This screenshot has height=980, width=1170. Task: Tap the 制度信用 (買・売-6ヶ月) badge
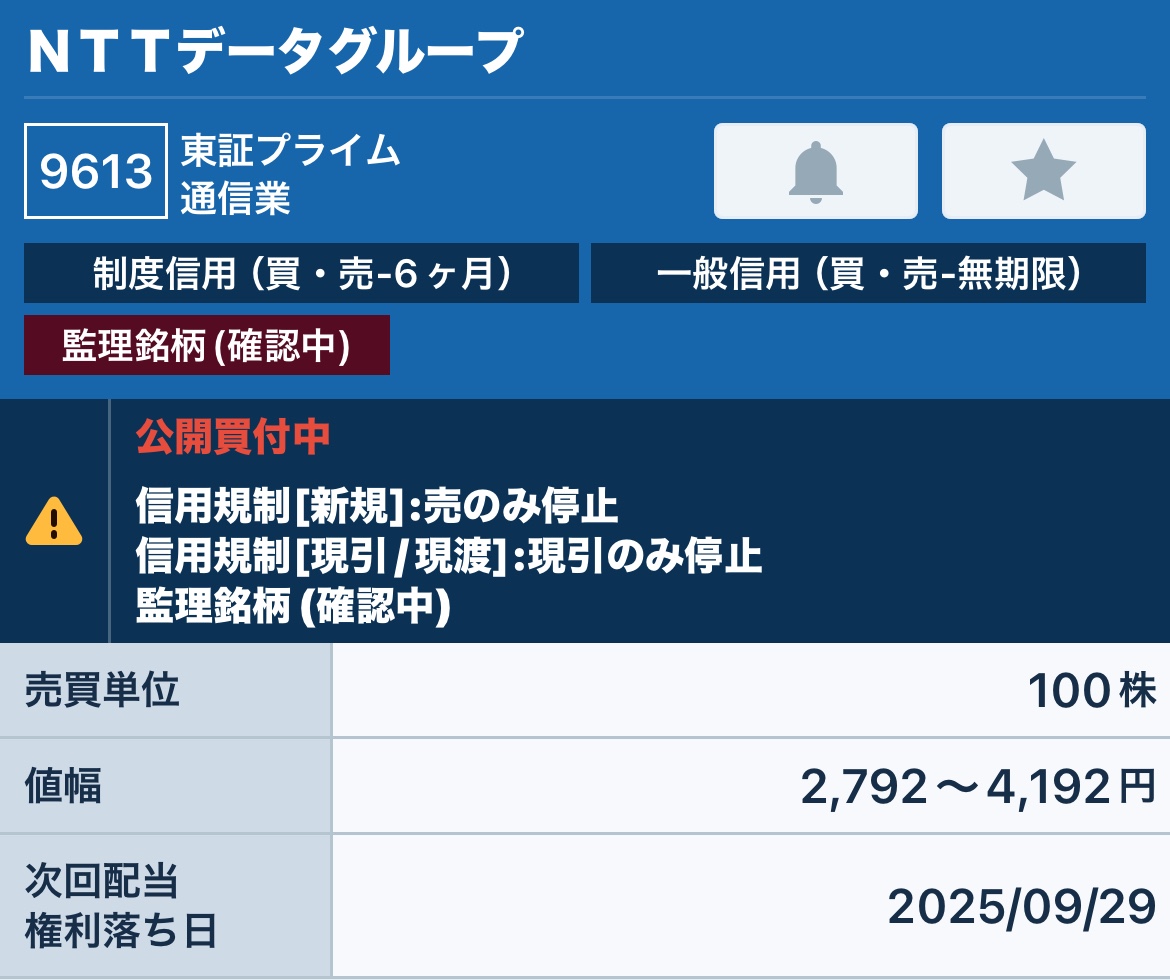(x=301, y=272)
